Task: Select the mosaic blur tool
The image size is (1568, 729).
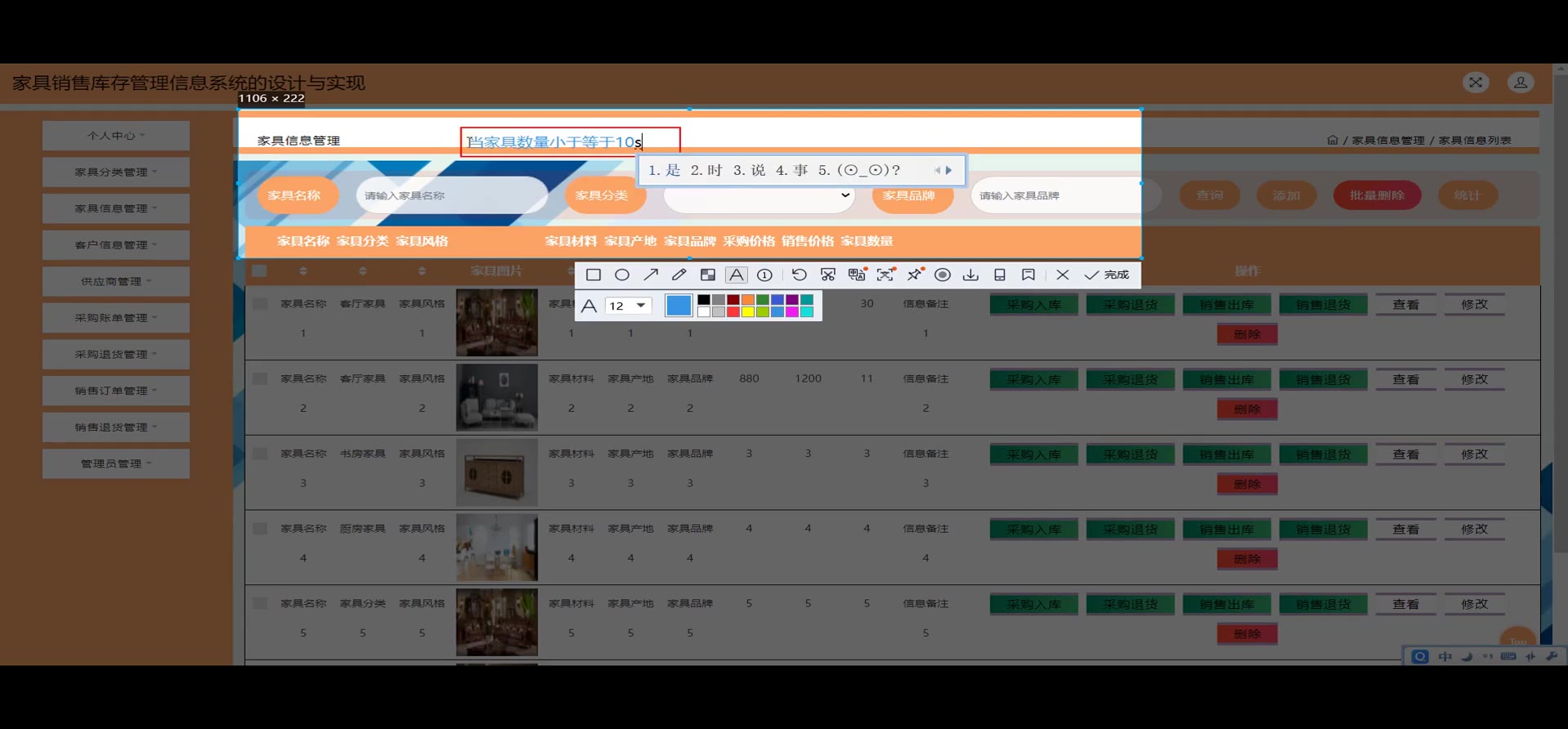Action: point(708,275)
